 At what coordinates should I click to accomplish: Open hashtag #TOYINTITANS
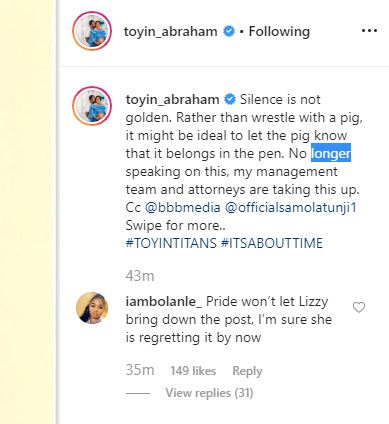pos(171,243)
